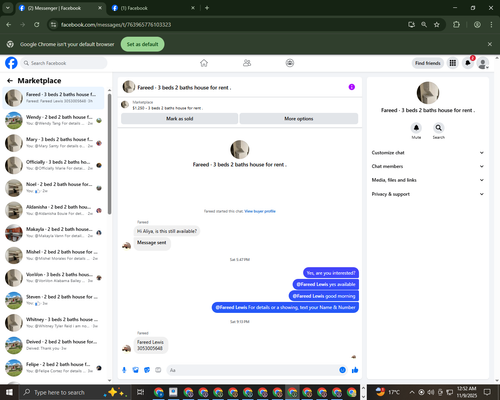The image size is (500, 400).
Task: Open Task View on the taskbar
Action: (x=141, y=392)
